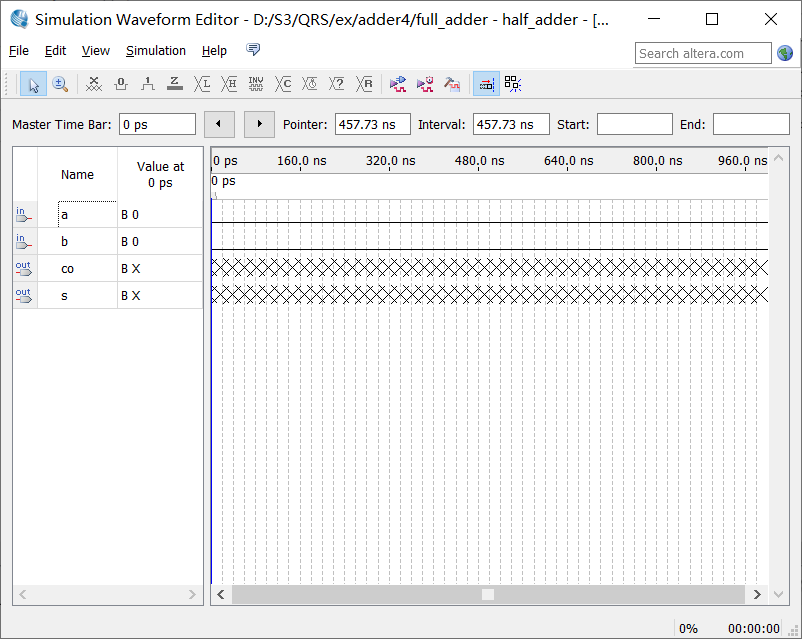Apply Forcing Low (0) toolbar icon
This screenshot has height=639, width=802.
coord(121,84)
